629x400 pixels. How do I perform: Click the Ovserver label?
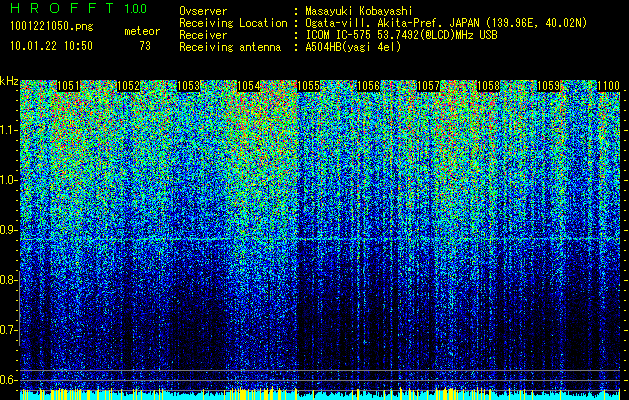[x=203, y=11]
